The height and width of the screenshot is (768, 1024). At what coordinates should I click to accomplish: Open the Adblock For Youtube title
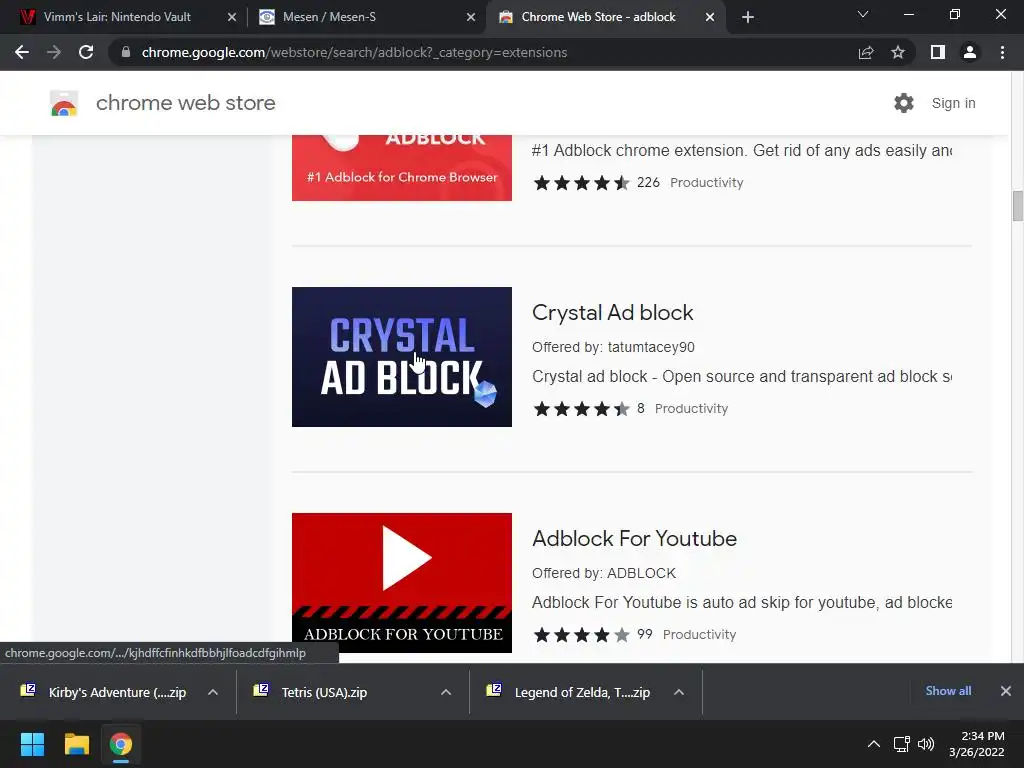pyautogui.click(x=634, y=539)
